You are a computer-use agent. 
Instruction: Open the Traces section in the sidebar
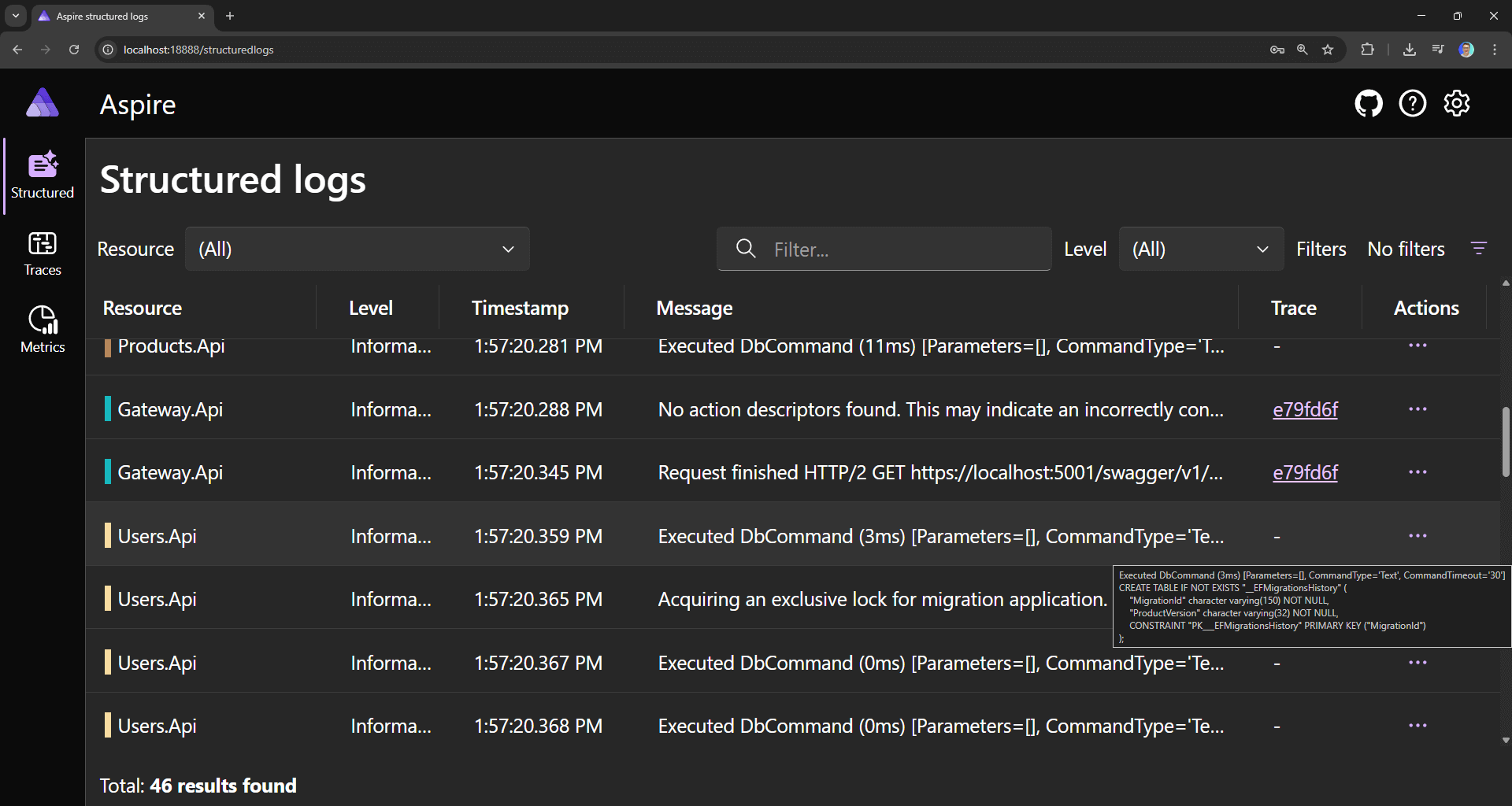click(42, 252)
